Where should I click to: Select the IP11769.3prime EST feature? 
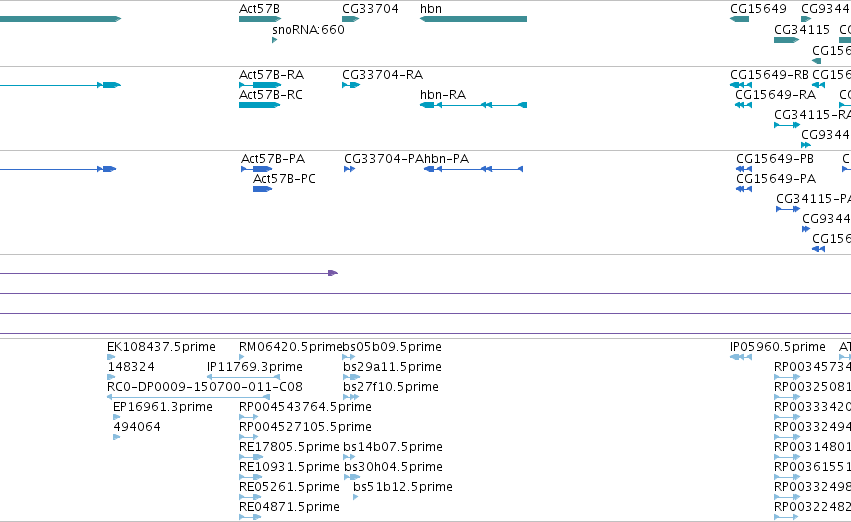243,377
